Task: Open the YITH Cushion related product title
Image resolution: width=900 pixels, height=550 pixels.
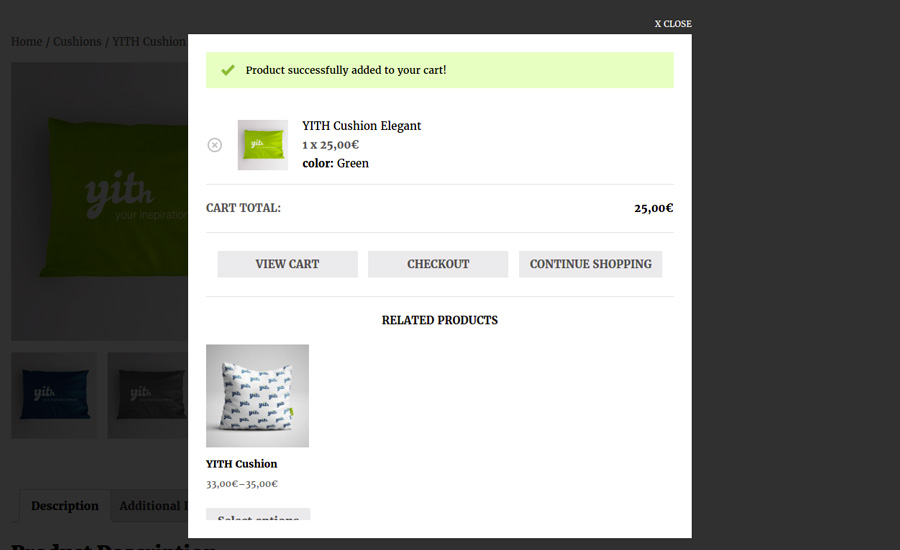Action: point(242,464)
